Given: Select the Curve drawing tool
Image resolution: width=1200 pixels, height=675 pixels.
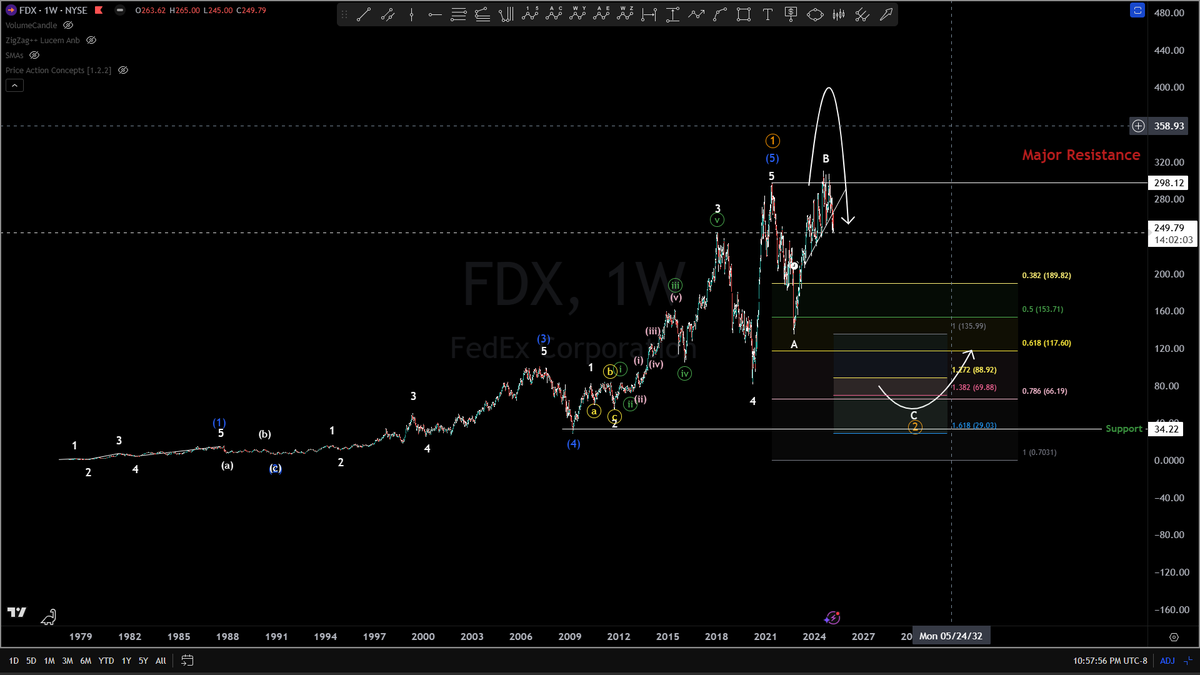Looking at the screenshot, I should (720, 14).
